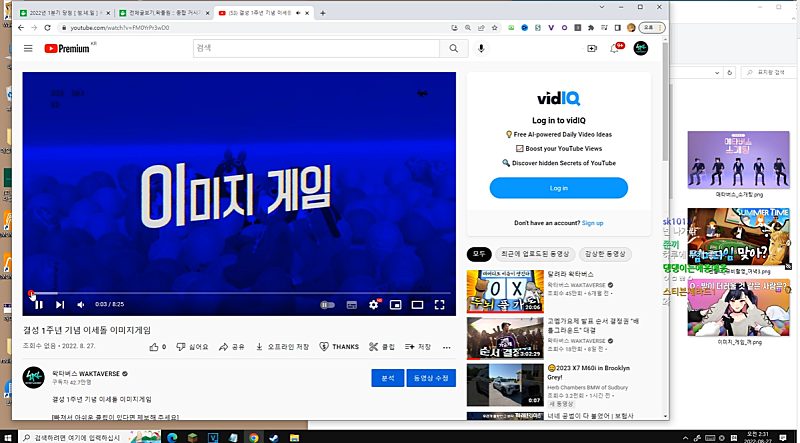Open the YouTube hamburger guide menu
Screen dimensions: 800x443
pyautogui.click(x=28, y=48)
